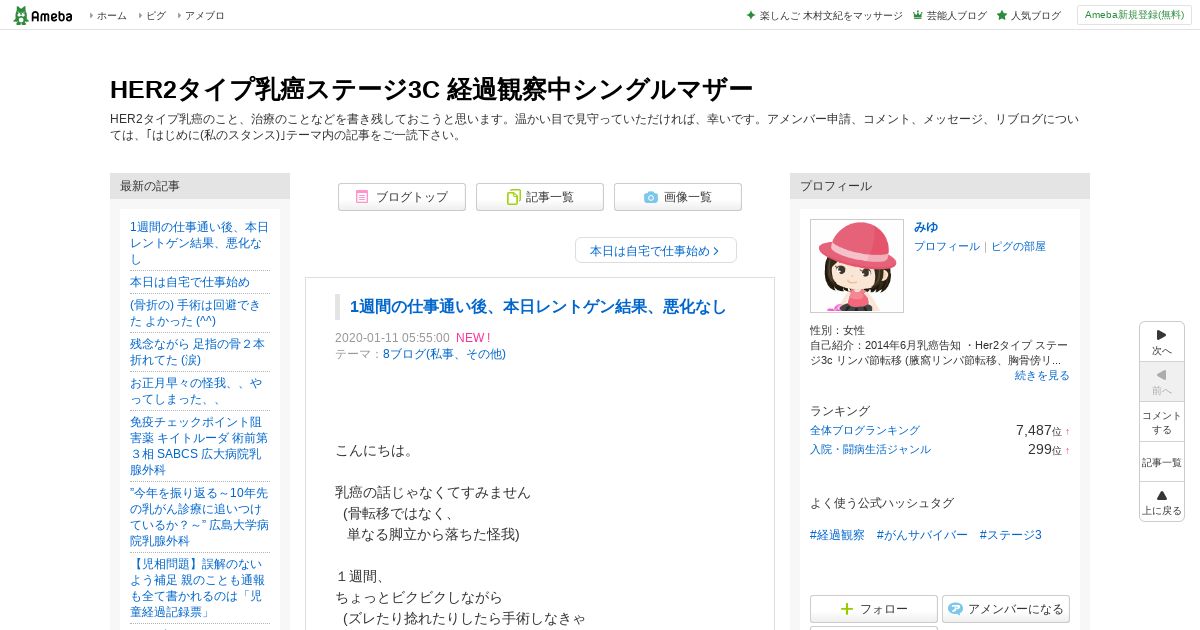
Task: Click the crown icon beside 芸能人ブログ
Action: coord(917,16)
